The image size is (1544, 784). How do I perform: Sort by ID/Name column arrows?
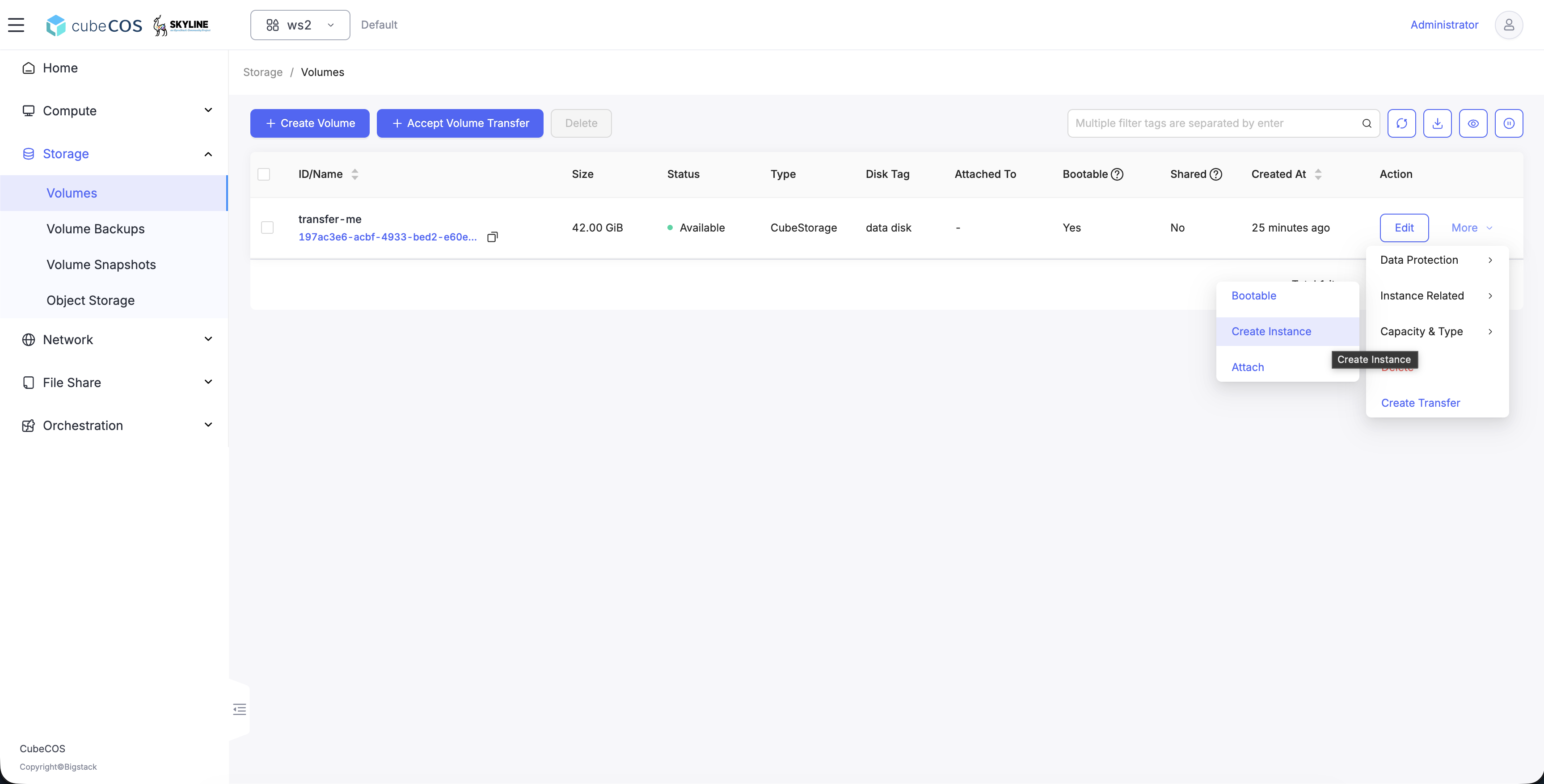[x=355, y=174]
